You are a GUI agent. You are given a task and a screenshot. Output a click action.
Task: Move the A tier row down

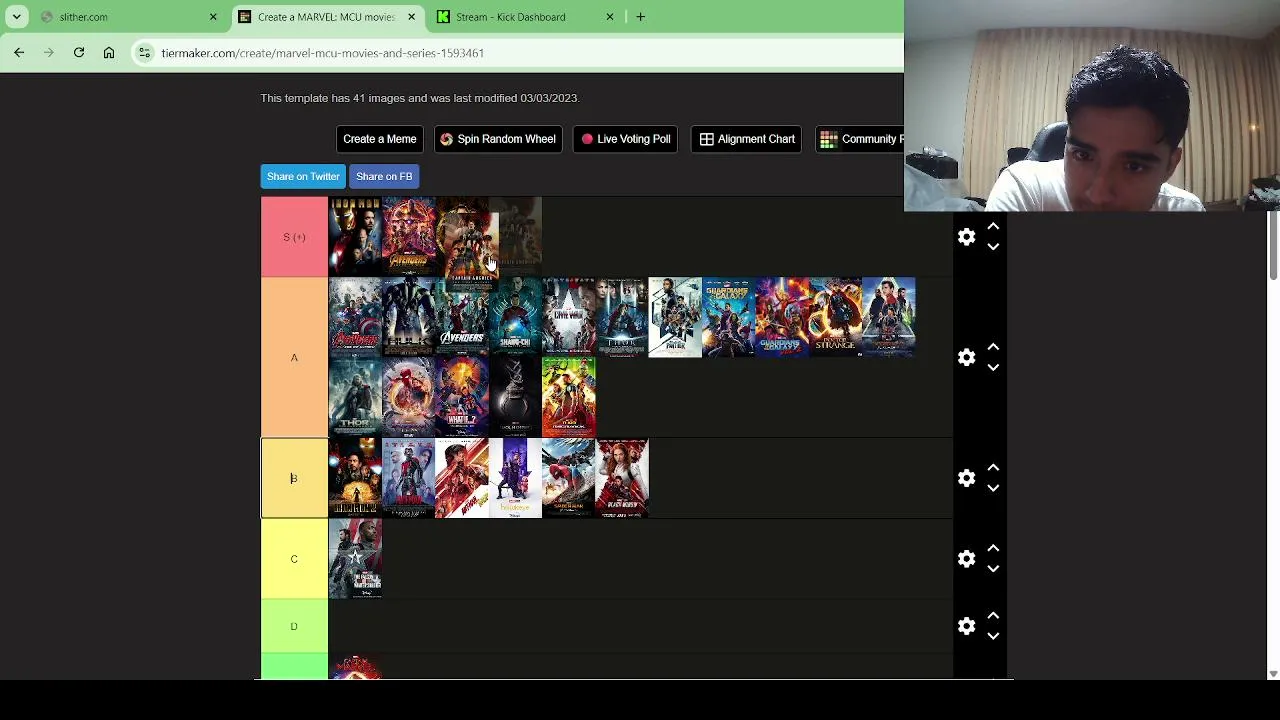tap(993, 367)
